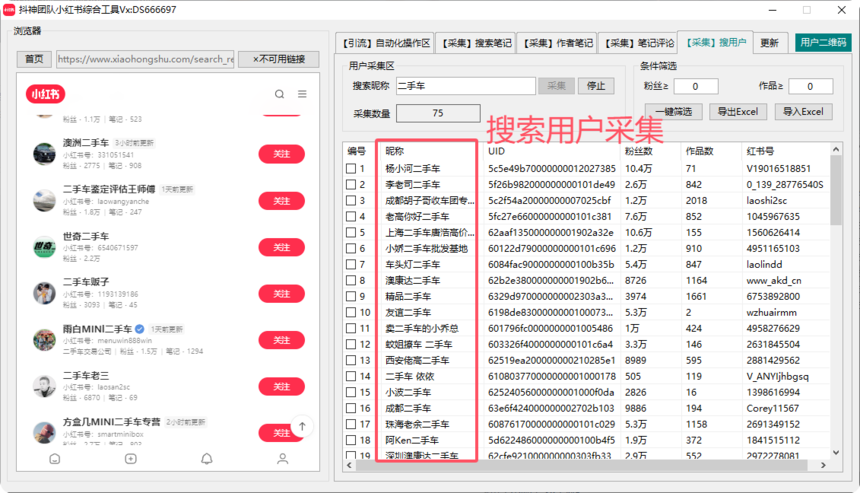Open the hamburger menu icon in Xiaohongshu
Screen dimensions: 860x493
click(x=302, y=94)
